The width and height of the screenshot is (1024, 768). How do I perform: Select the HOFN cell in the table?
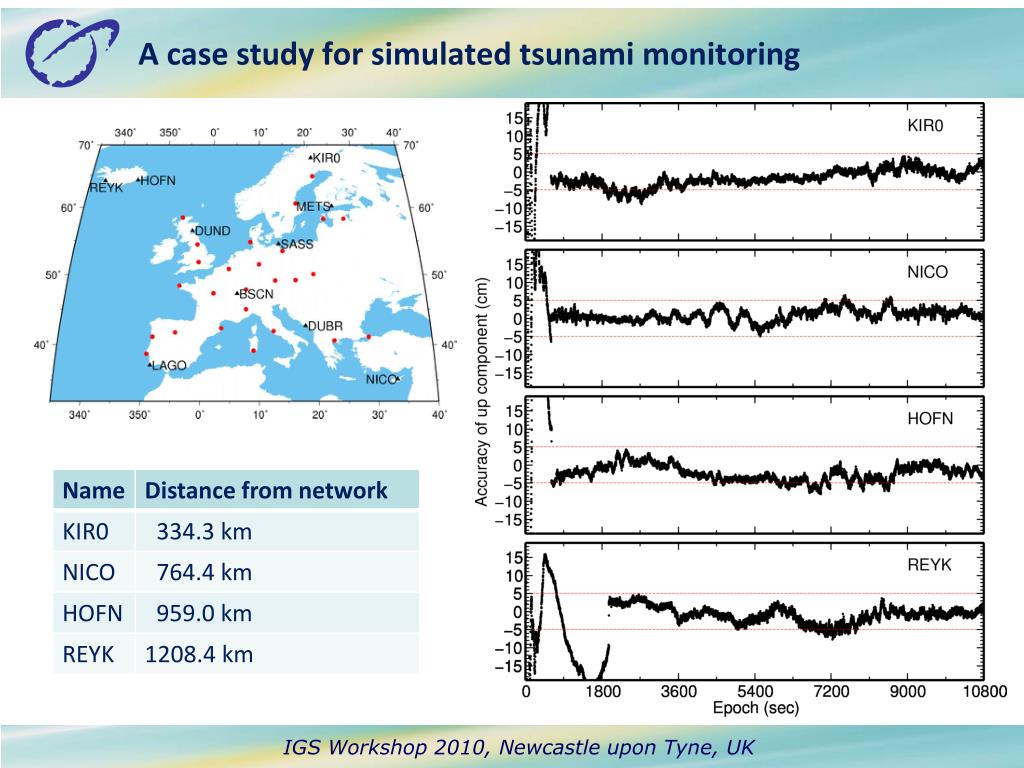[92, 613]
